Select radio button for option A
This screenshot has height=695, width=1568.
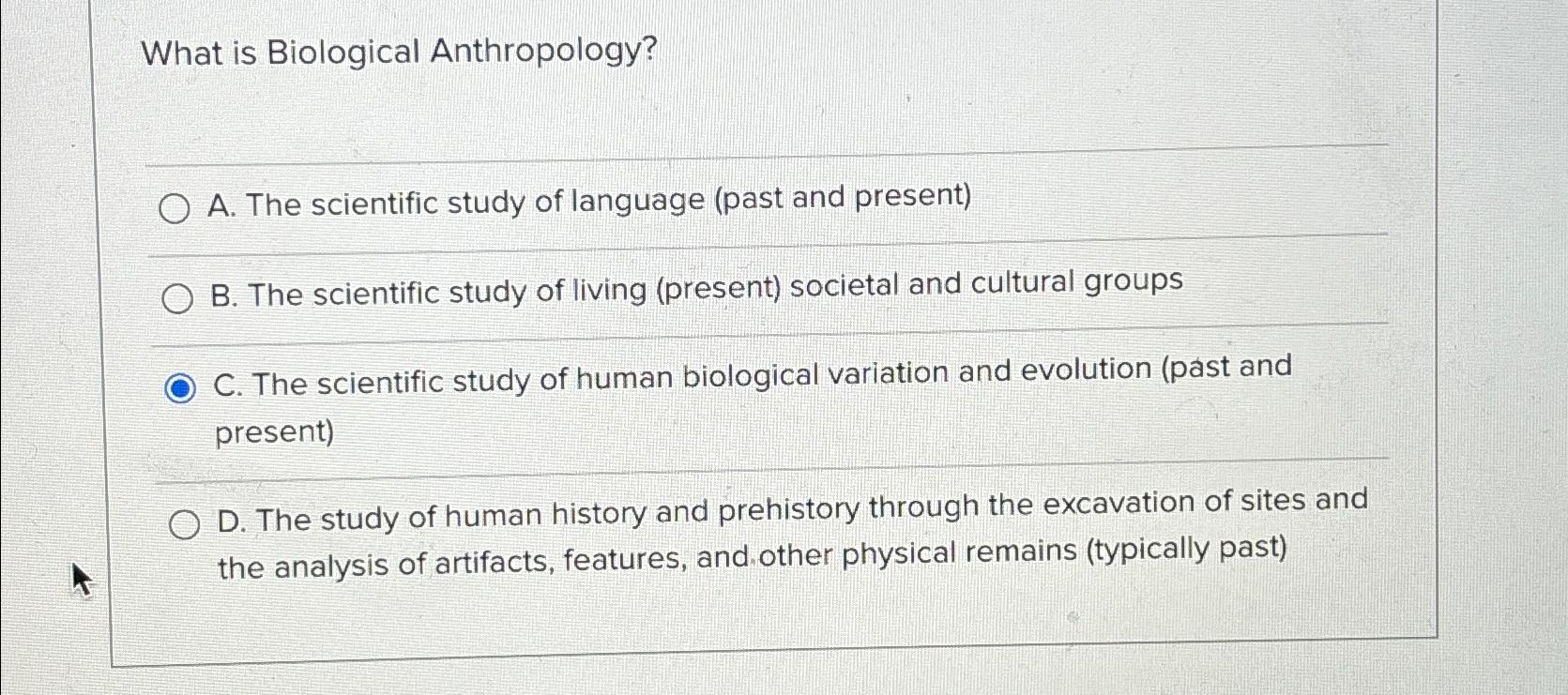(x=176, y=207)
